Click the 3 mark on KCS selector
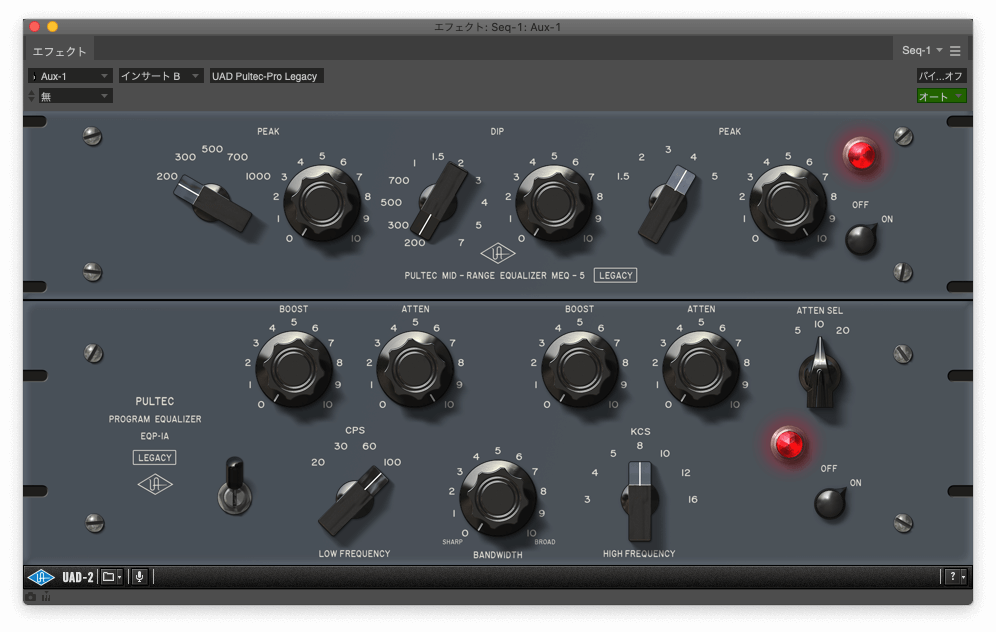 pyautogui.click(x=587, y=499)
